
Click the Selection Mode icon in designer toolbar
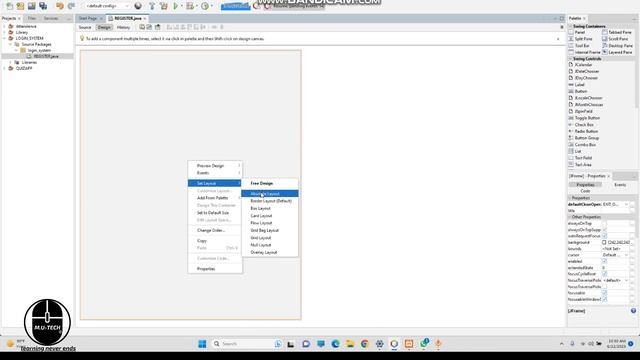pos(142,27)
